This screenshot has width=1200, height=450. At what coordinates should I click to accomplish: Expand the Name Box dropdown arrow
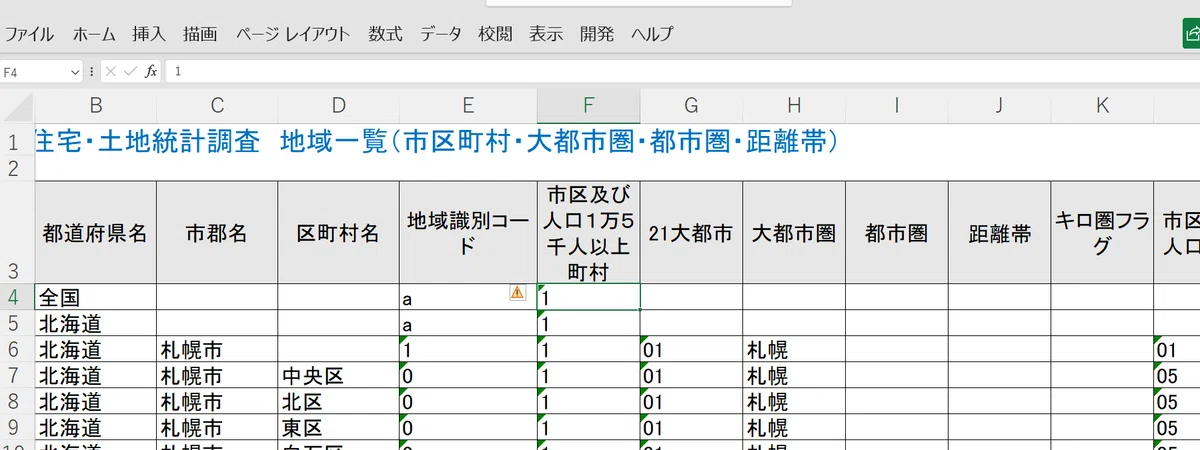point(76,71)
